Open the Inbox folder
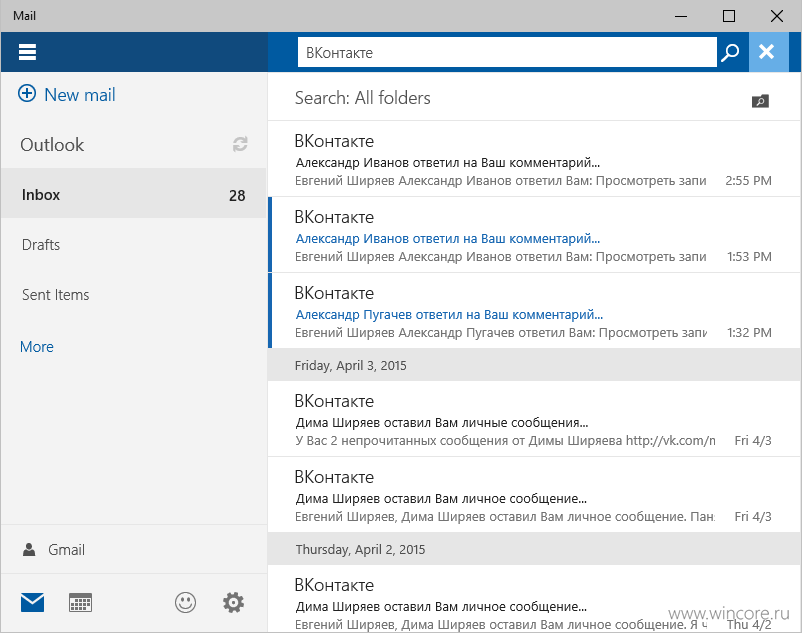This screenshot has width=802, height=633. [133, 194]
